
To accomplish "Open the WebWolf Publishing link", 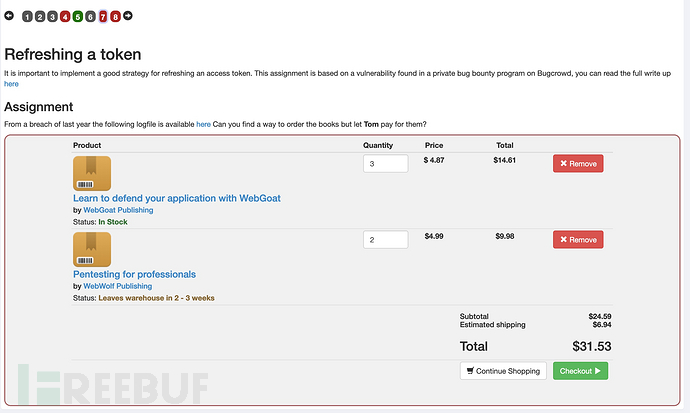I will [x=117, y=286].
